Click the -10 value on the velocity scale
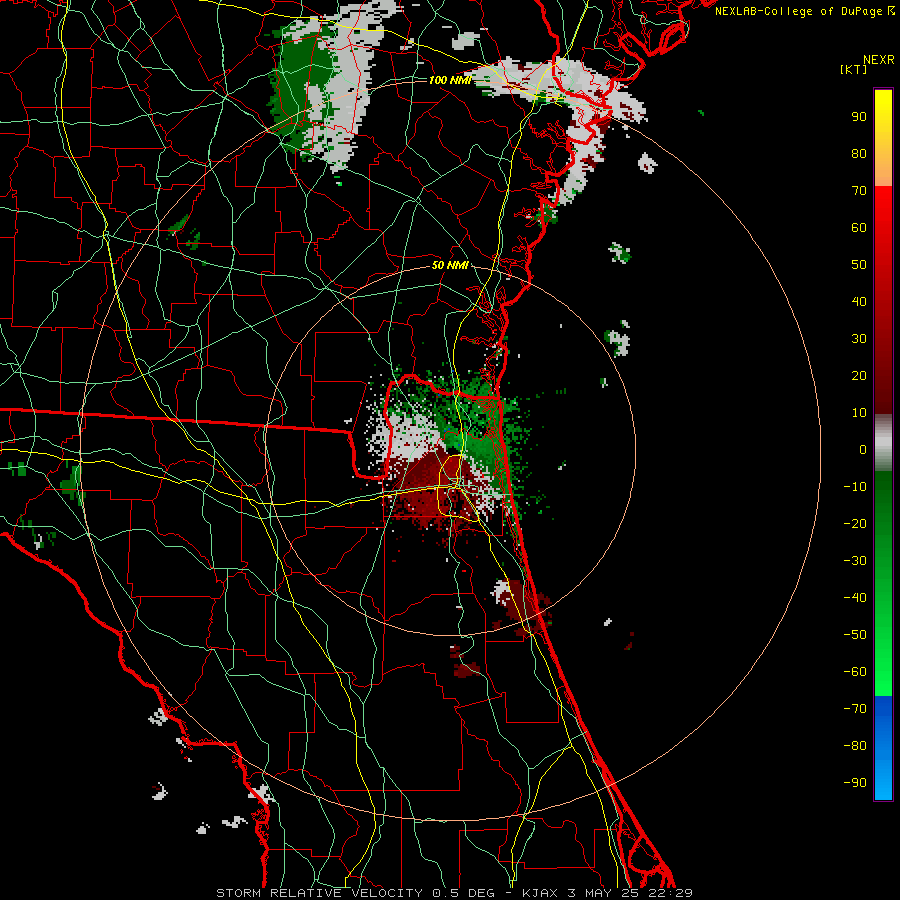Image resolution: width=900 pixels, height=900 pixels. tap(855, 487)
